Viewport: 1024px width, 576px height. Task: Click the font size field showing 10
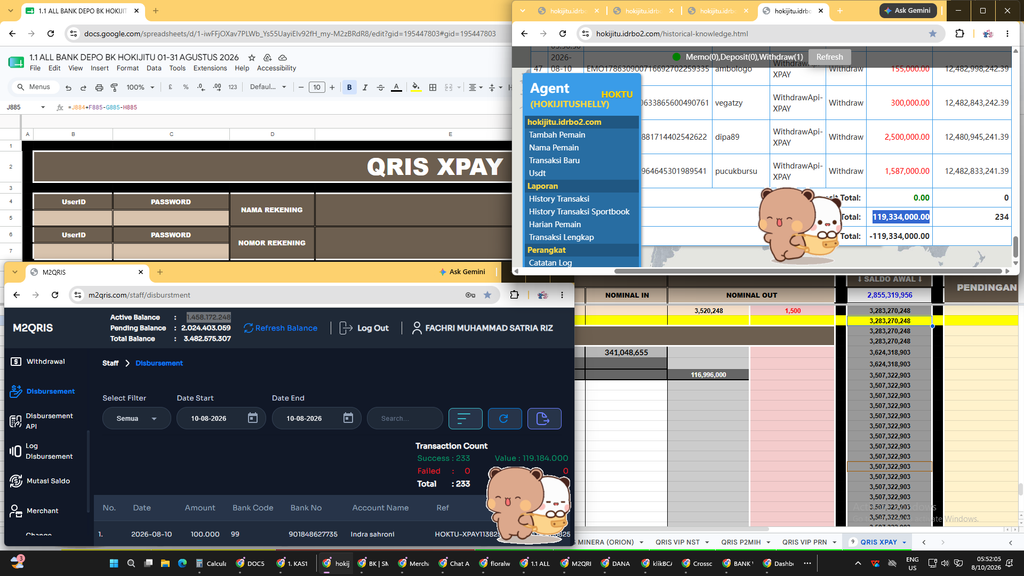(x=317, y=88)
